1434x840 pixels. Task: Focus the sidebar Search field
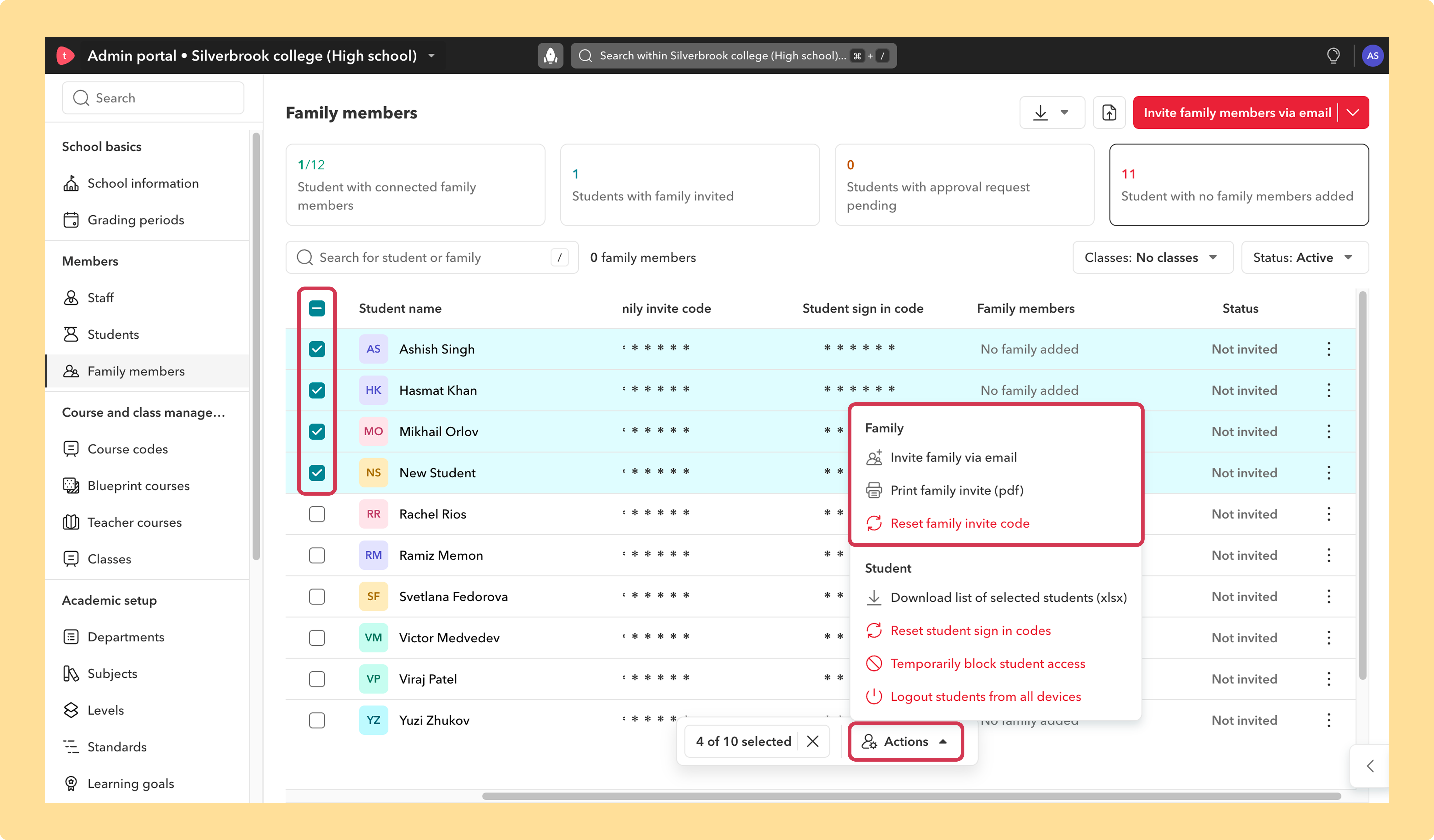(153, 98)
